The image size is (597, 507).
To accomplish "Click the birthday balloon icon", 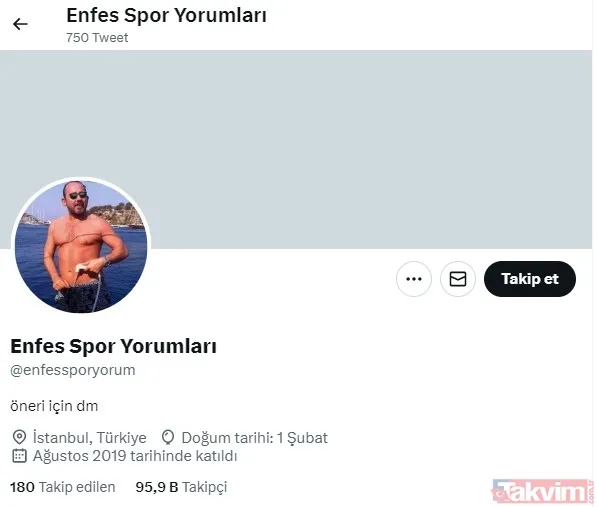I will 168,438.
